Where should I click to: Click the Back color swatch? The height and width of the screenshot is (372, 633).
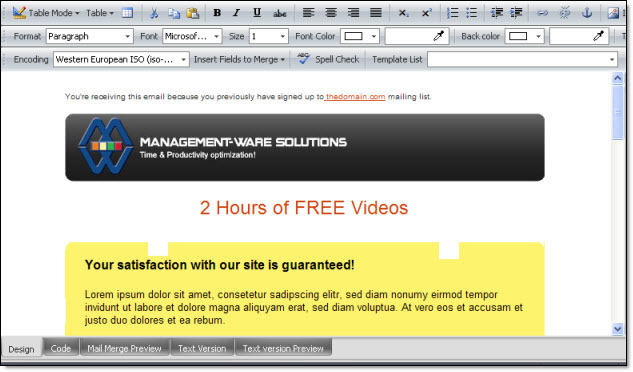(x=518, y=36)
